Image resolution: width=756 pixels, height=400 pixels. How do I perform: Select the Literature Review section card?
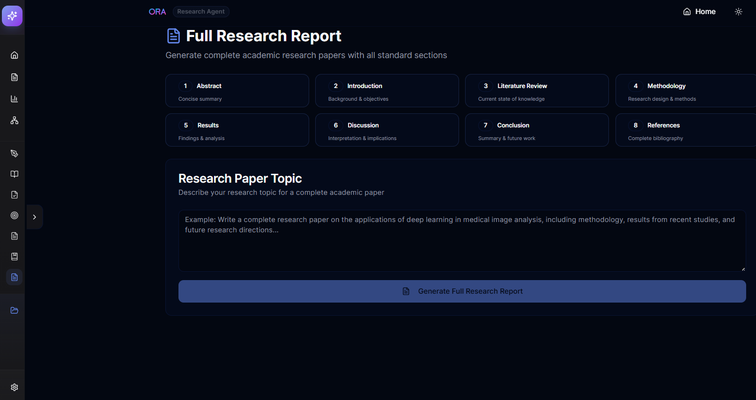click(x=537, y=91)
